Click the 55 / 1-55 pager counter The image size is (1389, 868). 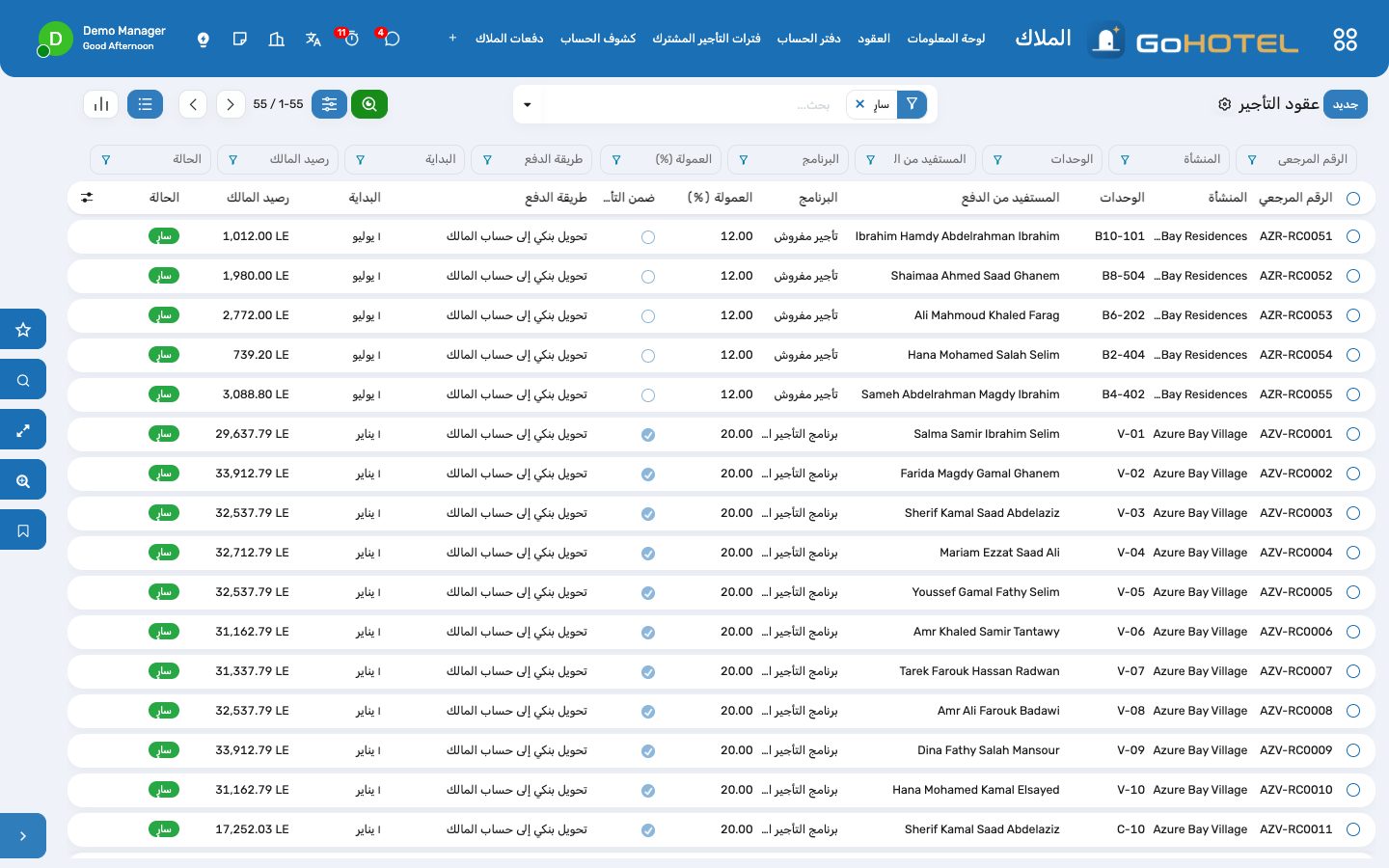tap(278, 104)
